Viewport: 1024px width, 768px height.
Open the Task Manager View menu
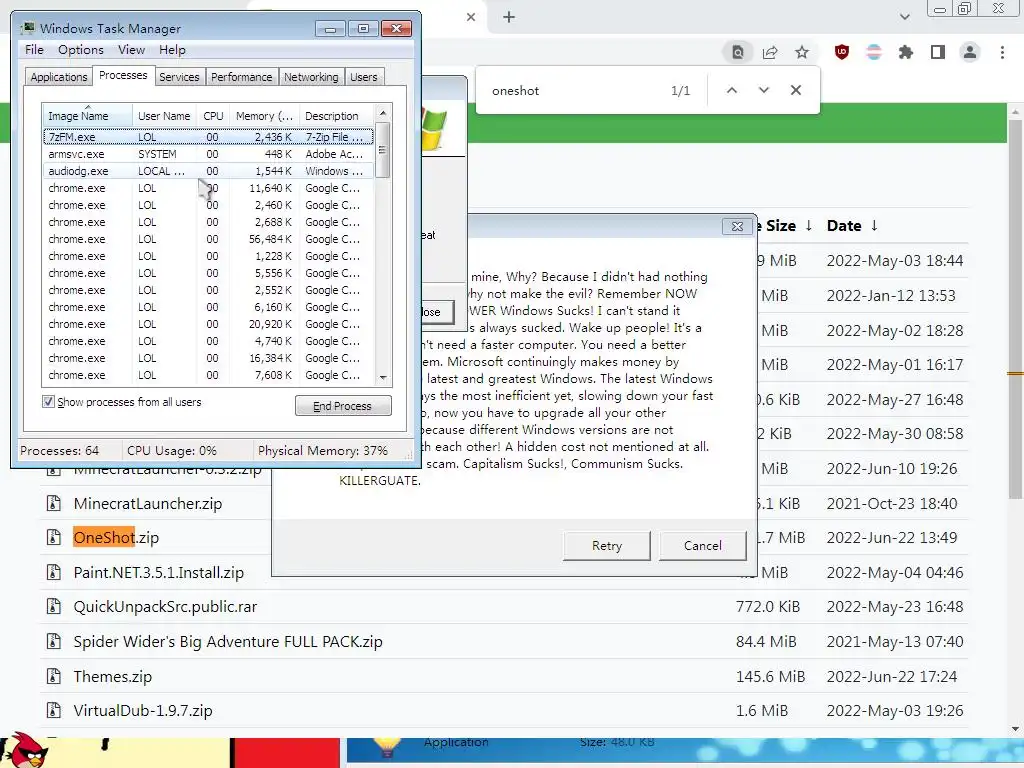[131, 50]
